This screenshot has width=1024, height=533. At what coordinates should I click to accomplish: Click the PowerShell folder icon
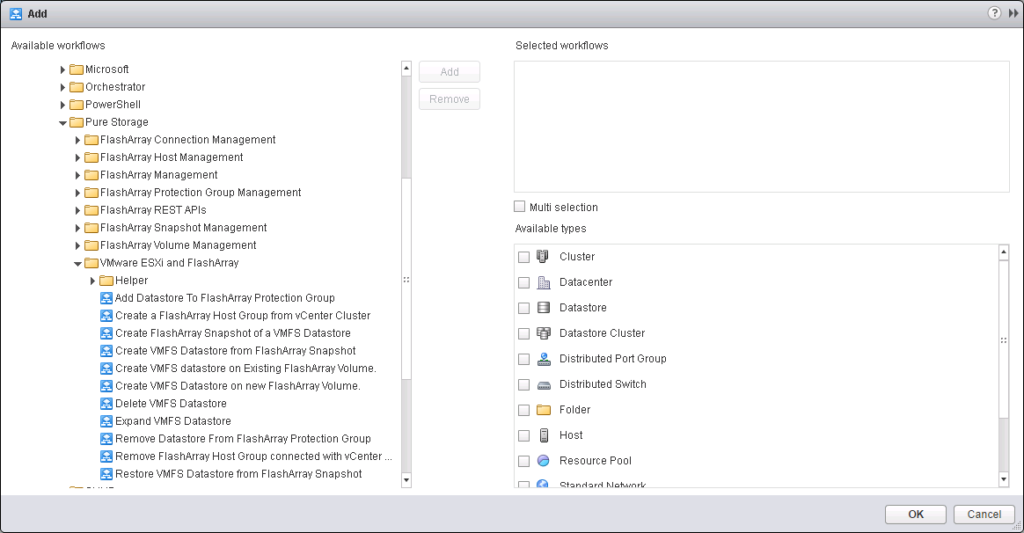76,105
